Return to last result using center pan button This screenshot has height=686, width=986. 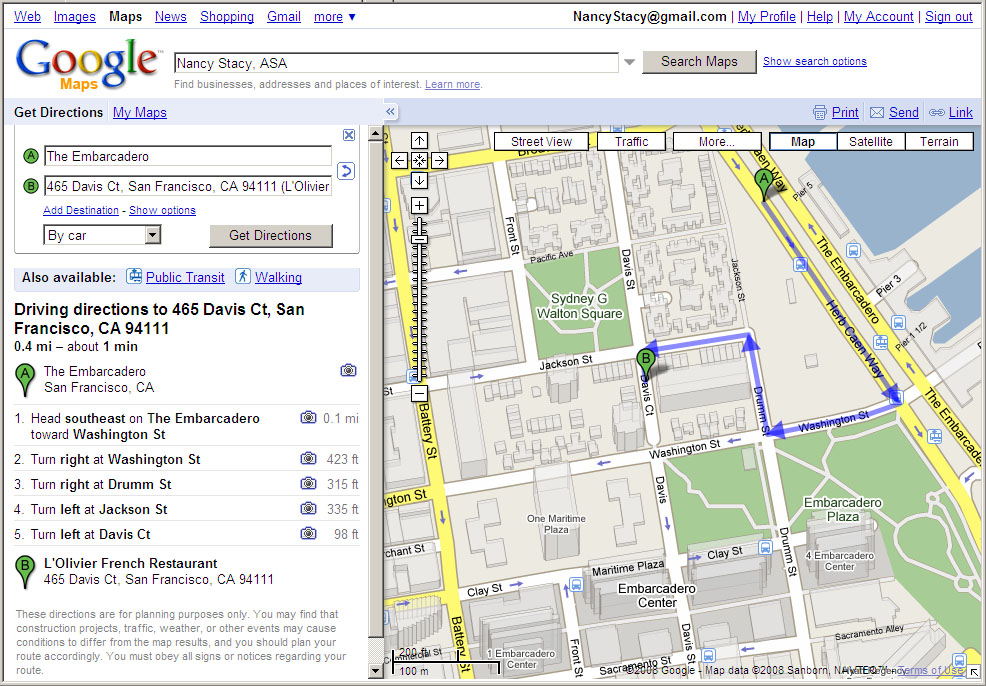coord(419,160)
